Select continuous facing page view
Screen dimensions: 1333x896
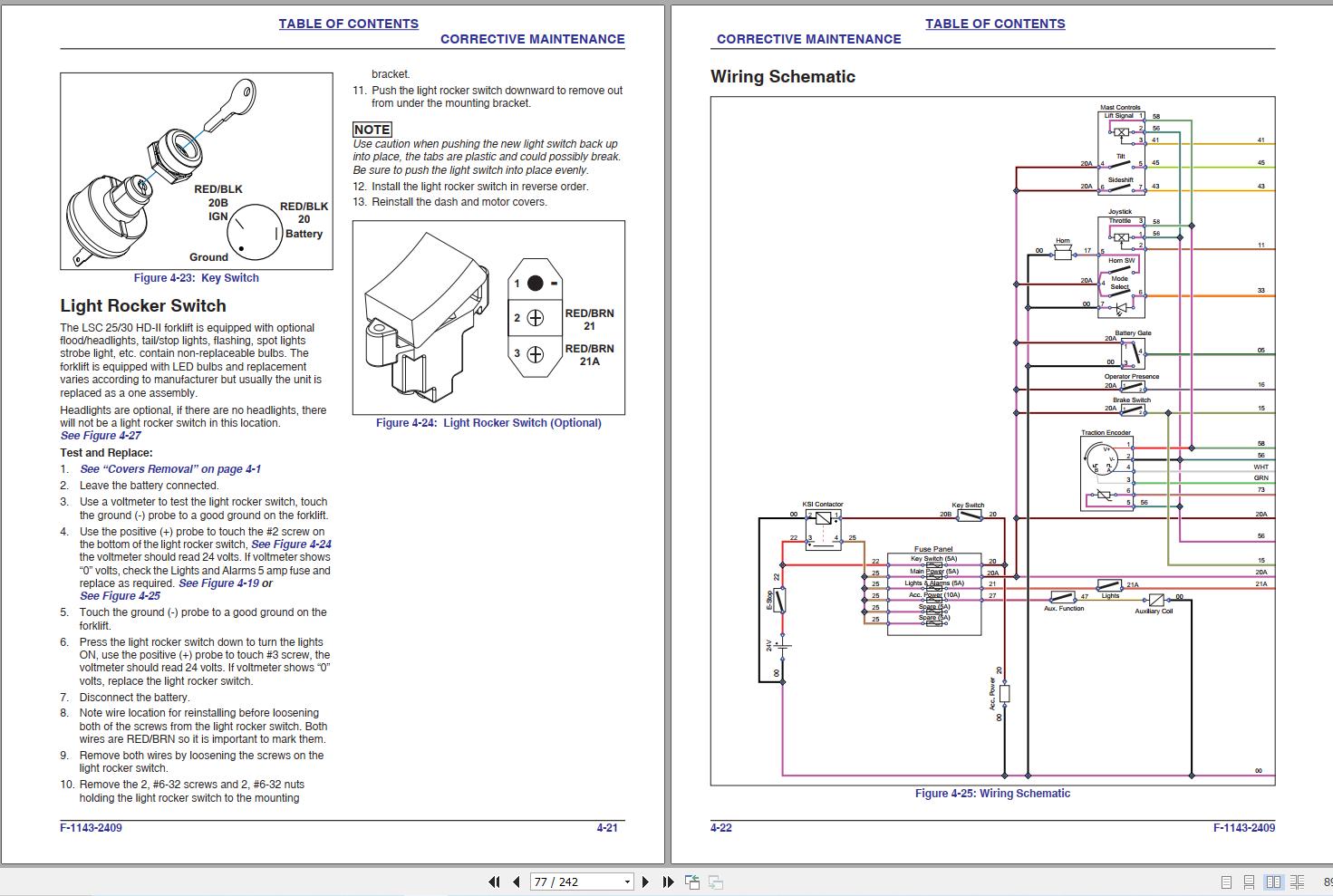(1298, 882)
